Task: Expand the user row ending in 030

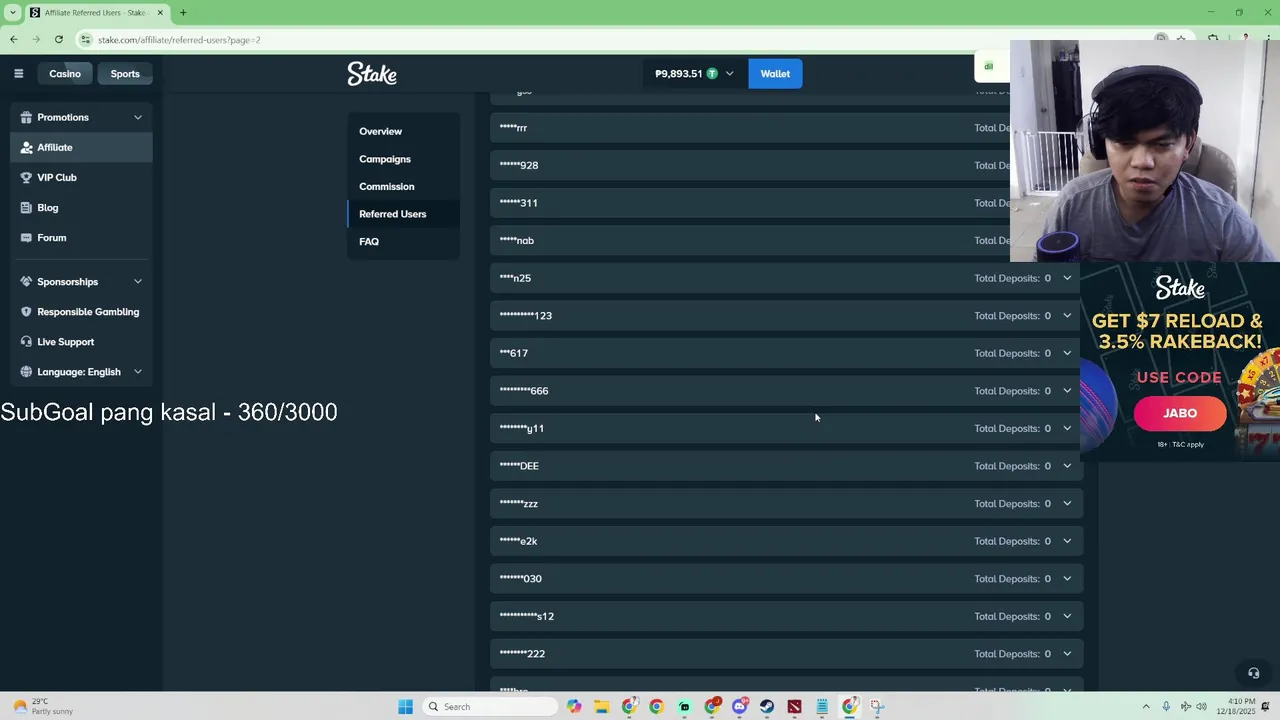Action: 1067,578
